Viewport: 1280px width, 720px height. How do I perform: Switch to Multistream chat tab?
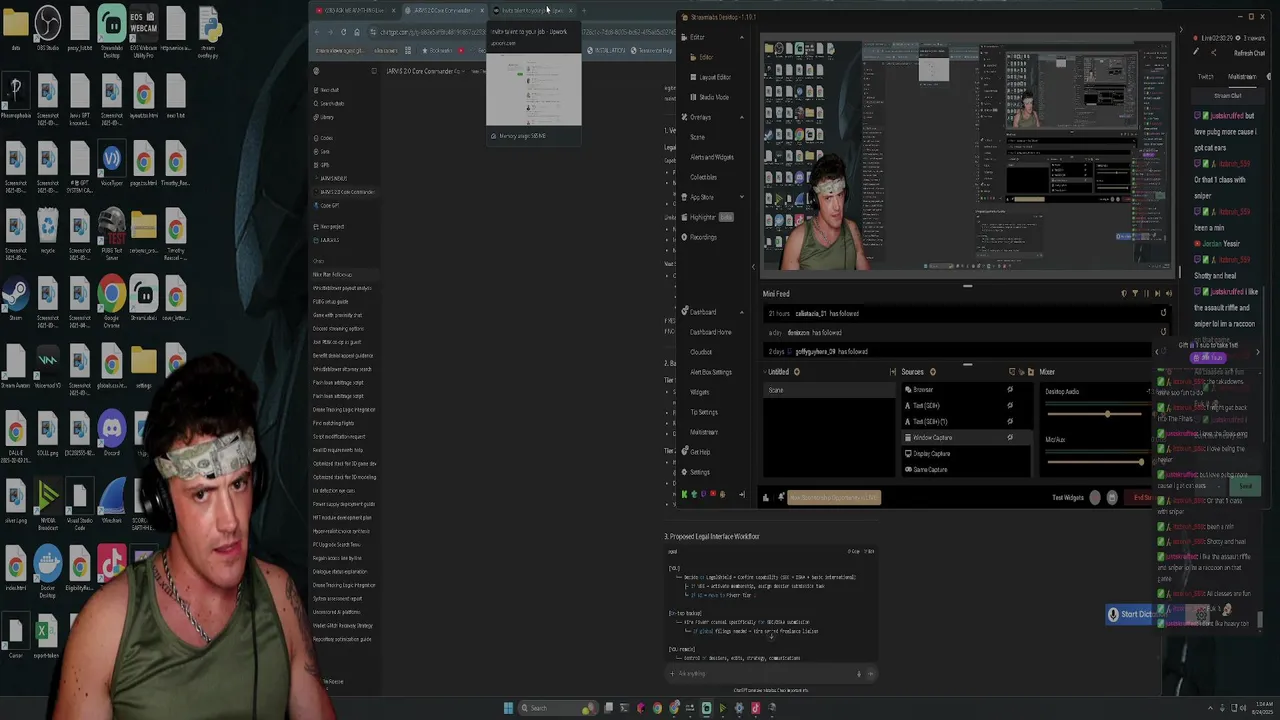[x=1242, y=77]
